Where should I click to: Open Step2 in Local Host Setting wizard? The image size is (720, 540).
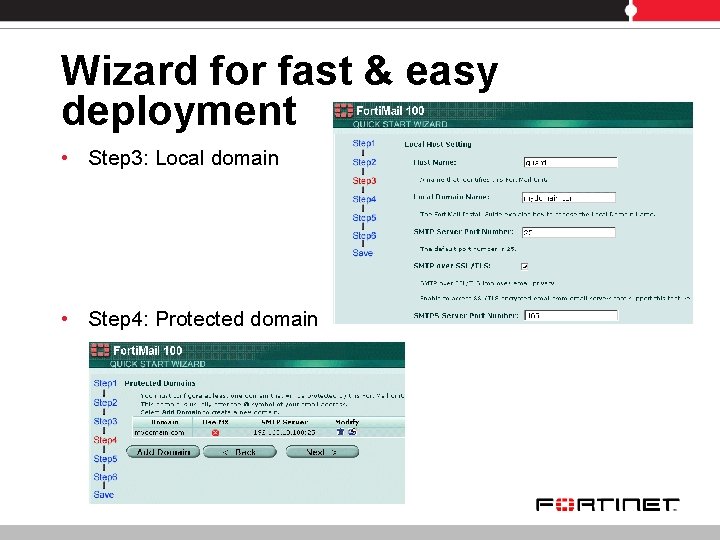tap(364, 162)
